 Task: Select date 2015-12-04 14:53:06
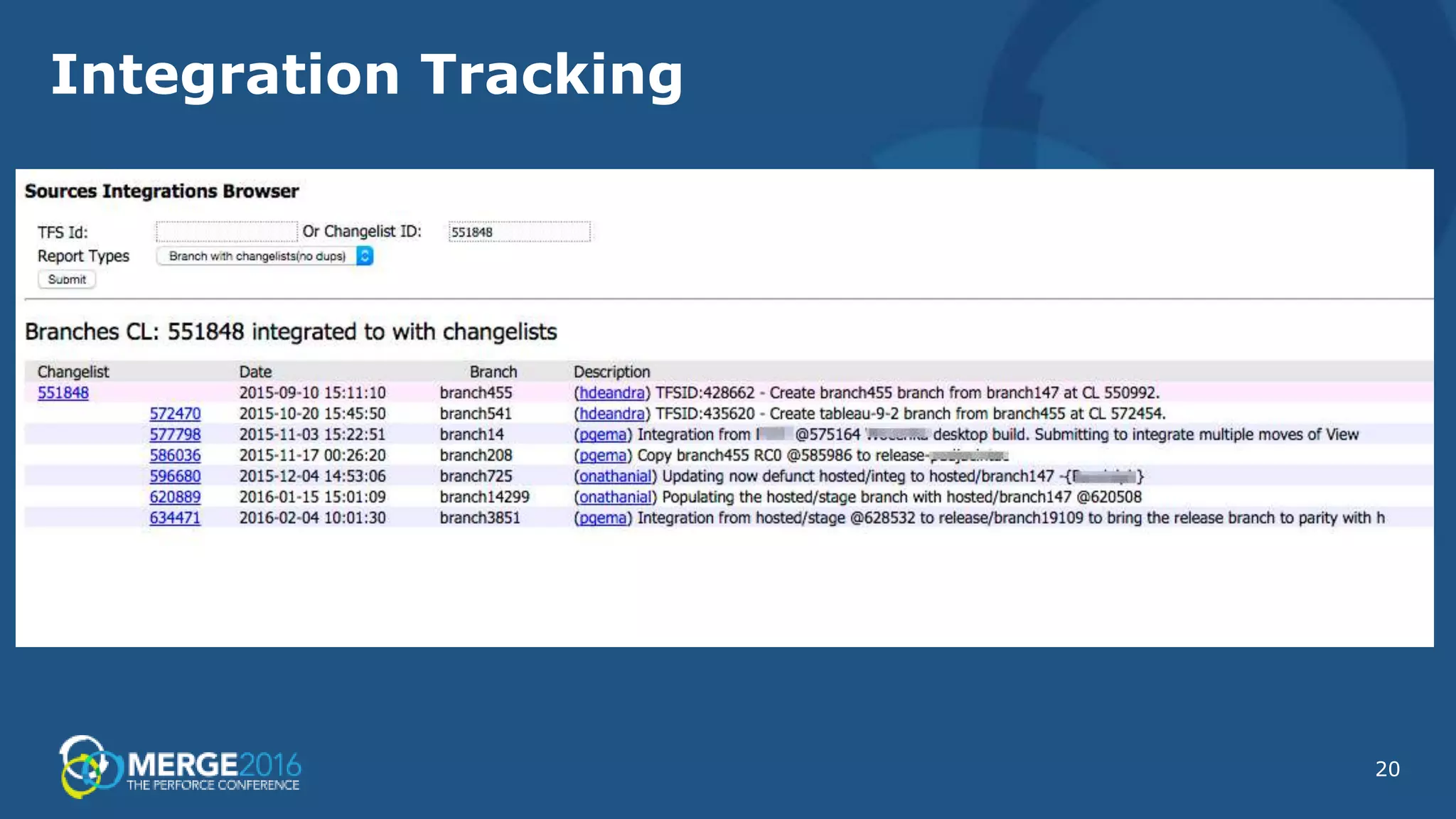click(313, 476)
